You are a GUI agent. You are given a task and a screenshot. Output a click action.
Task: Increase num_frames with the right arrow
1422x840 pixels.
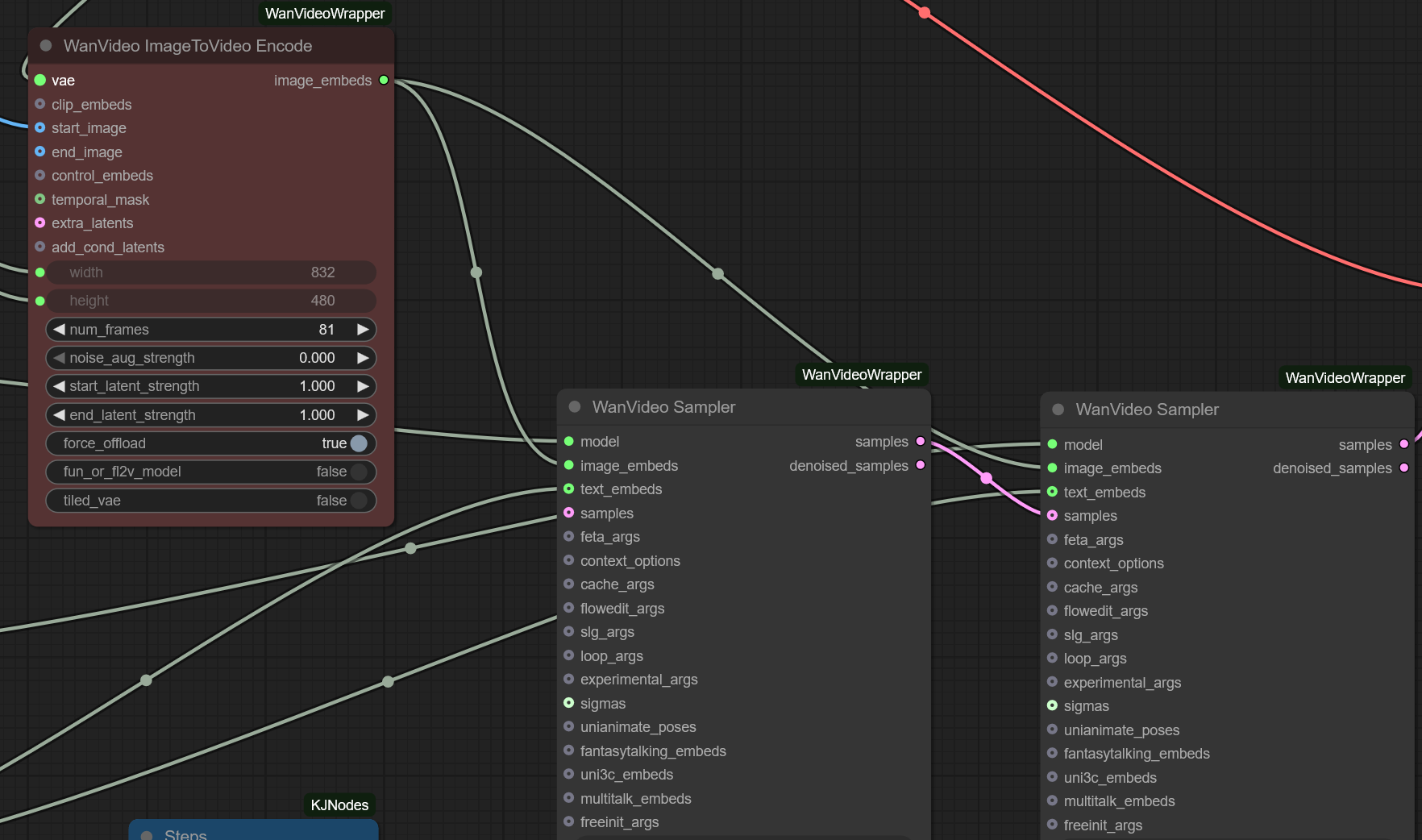click(363, 329)
